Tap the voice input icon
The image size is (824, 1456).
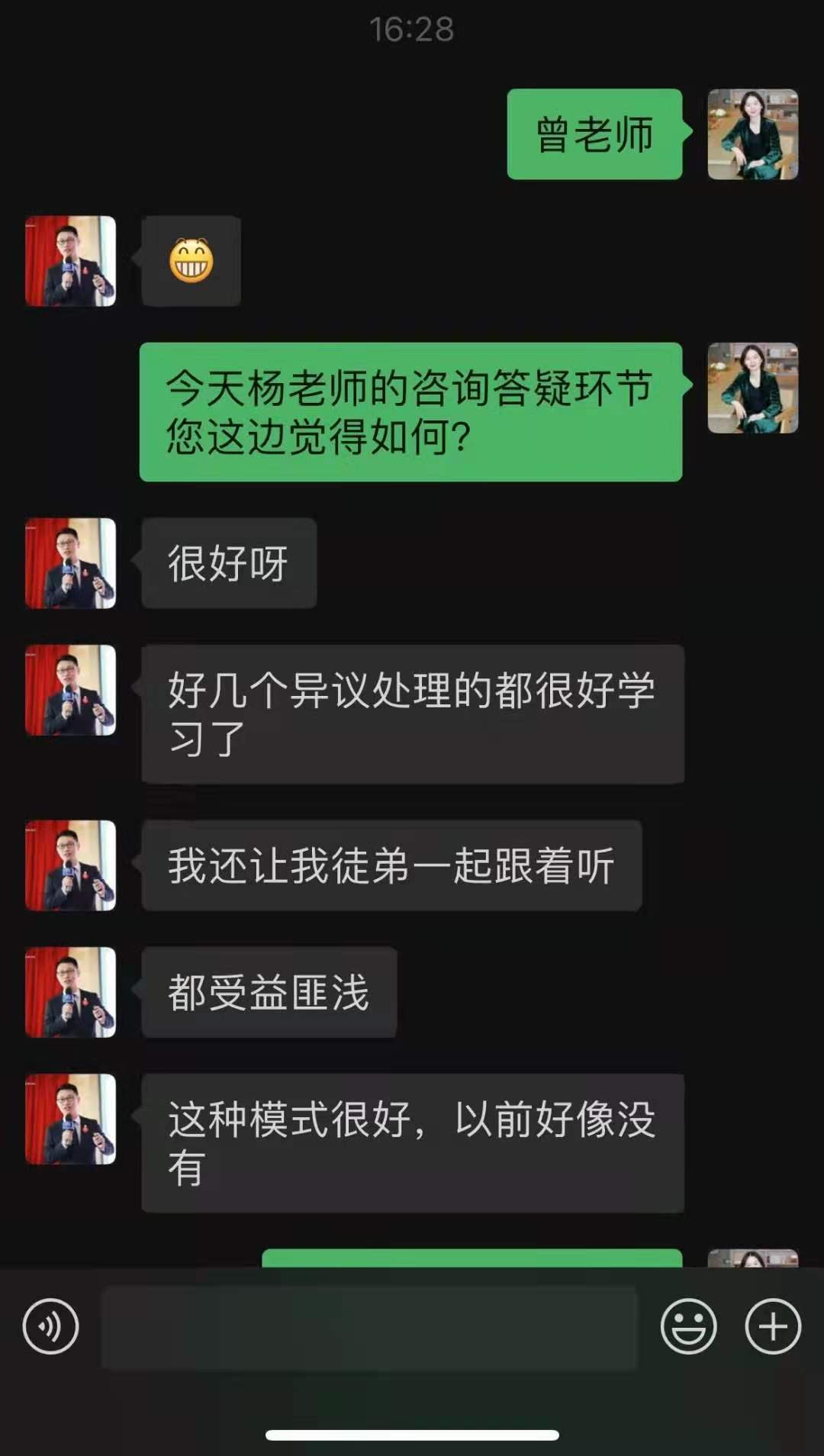click(x=50, y=1326)
